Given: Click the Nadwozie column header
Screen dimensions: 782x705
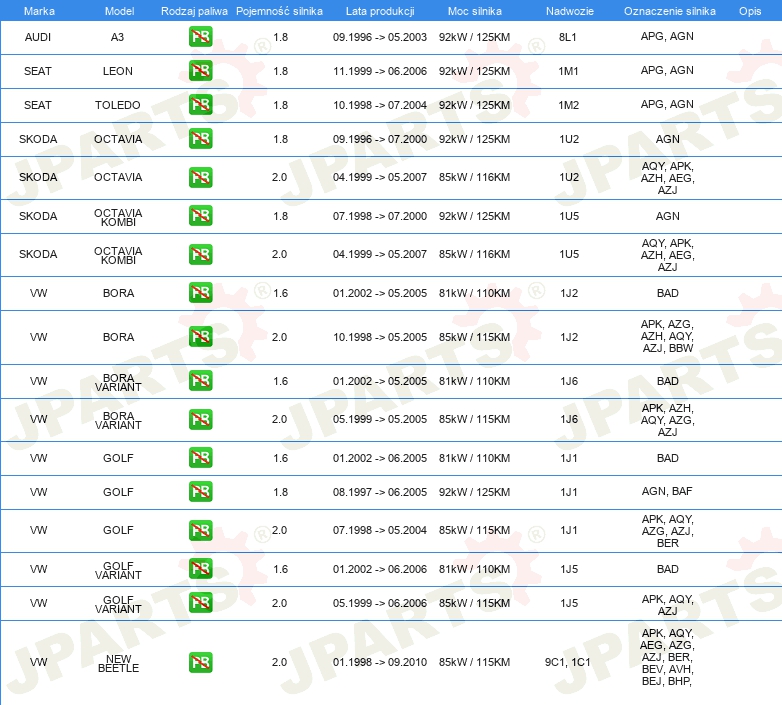Looking at the screenshot, I should point(570,11).
